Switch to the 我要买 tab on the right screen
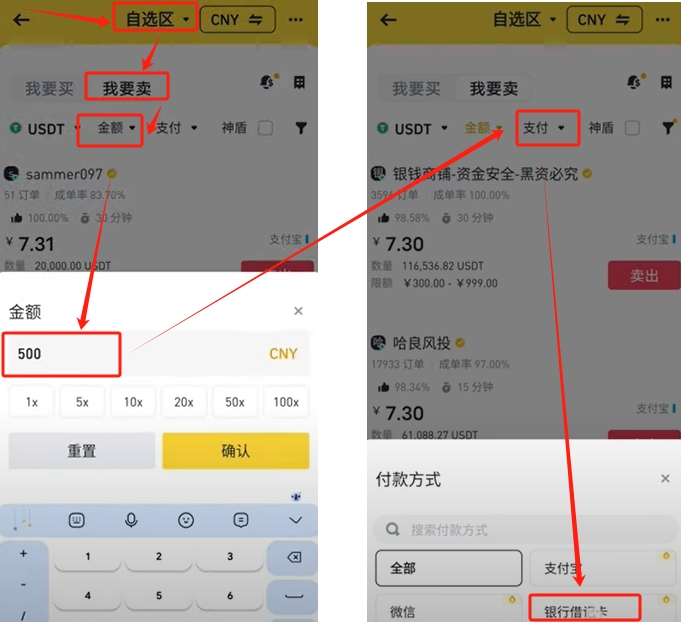This screenshot has width=681, height=623. pos(416,89)
